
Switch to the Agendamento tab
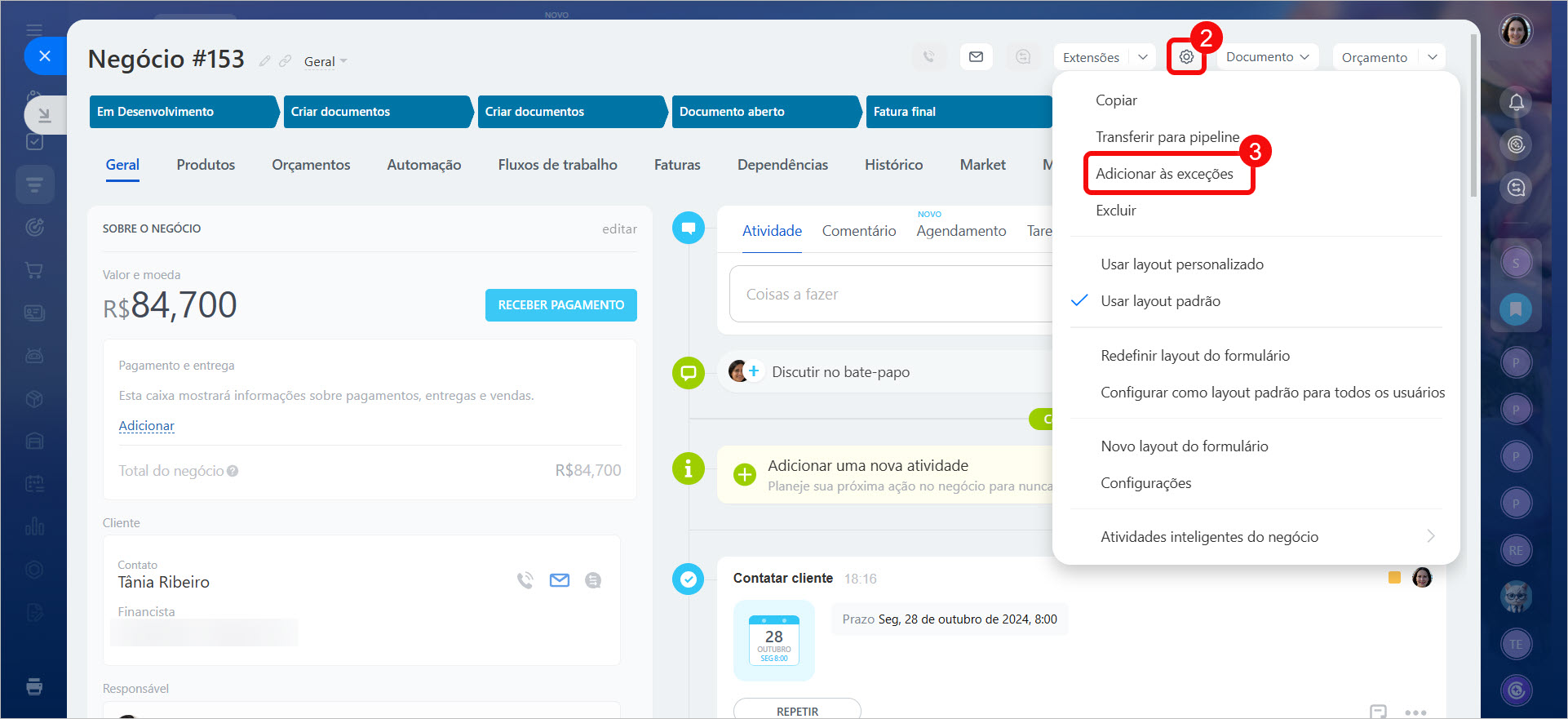(x=961, y=231)
